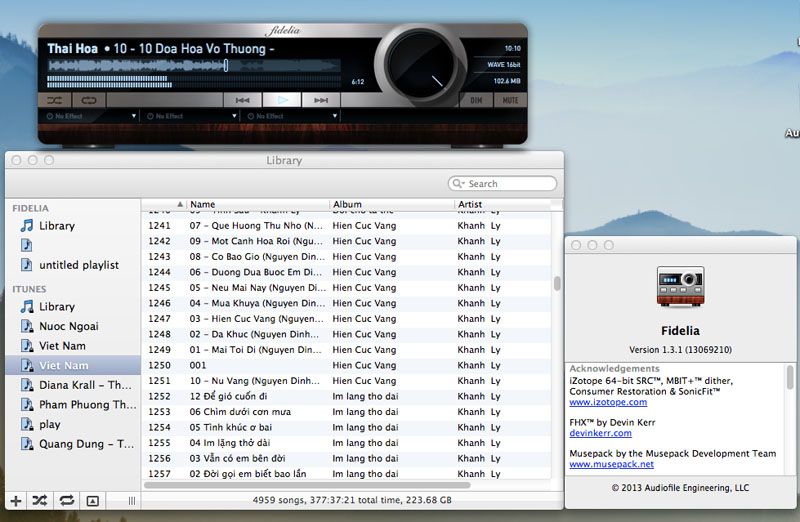Image resolution: width=800 pixels, height=522 pixels.
Task: Toggle sort order on number column arrow
Action: tap(180, 204)
